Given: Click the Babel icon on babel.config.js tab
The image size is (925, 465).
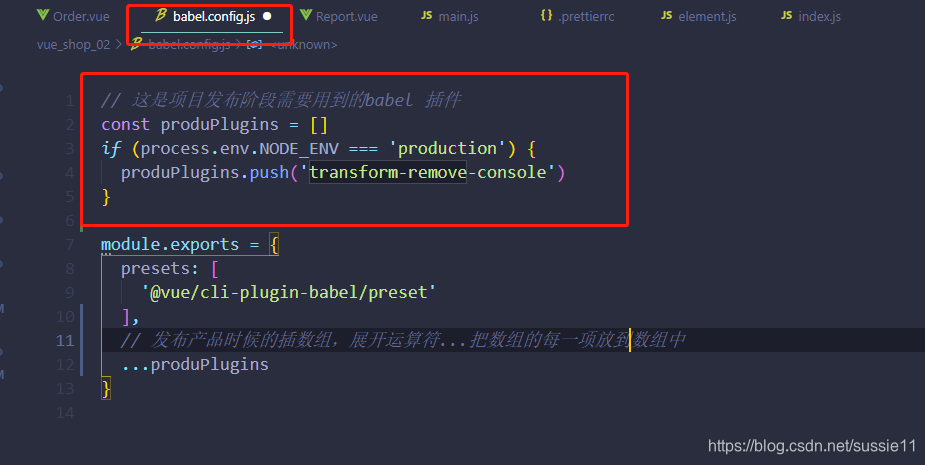Looking at the screenshot, I should [x=160, y=15].
